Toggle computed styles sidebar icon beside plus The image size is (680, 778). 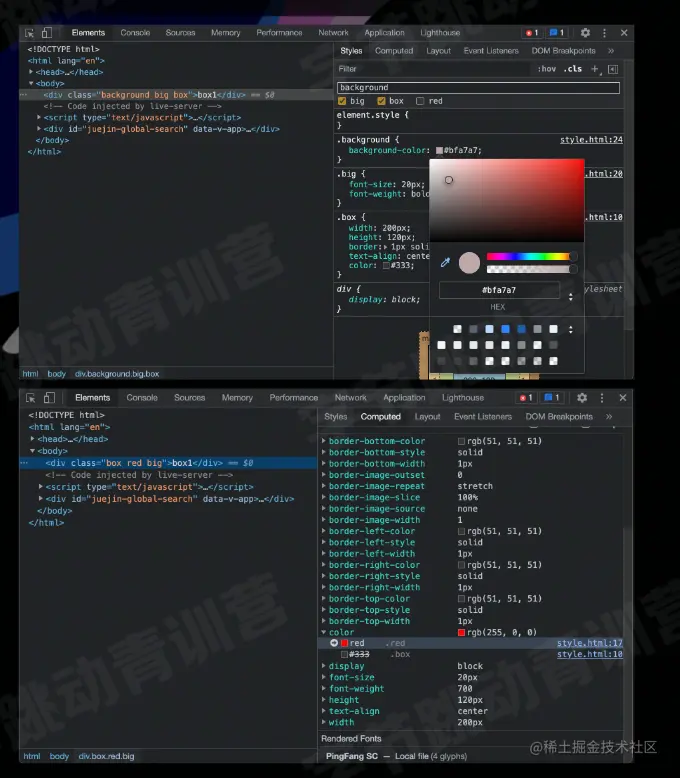[613, 69]
